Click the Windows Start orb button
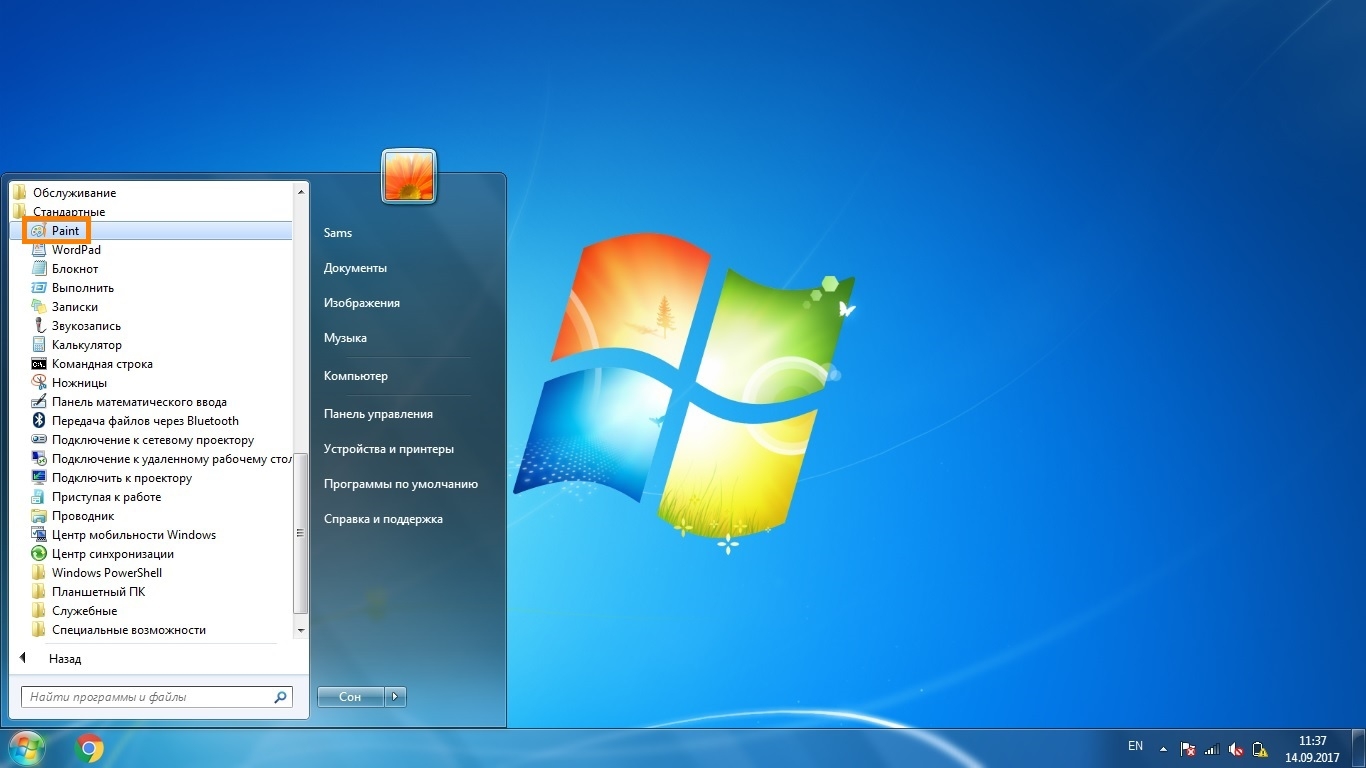Screen dimensions: 1366x768 pyautogui.click(x=26, y=747)
